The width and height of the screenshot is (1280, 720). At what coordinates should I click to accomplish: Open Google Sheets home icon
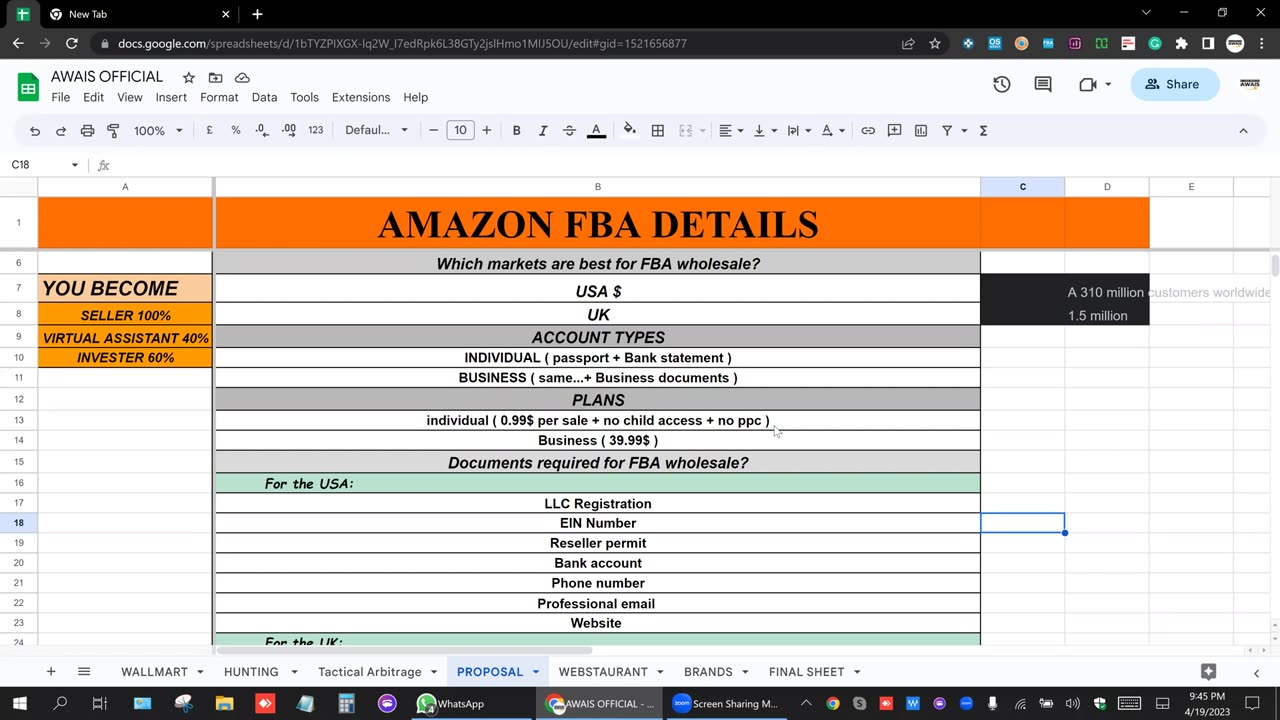(28, 86)
